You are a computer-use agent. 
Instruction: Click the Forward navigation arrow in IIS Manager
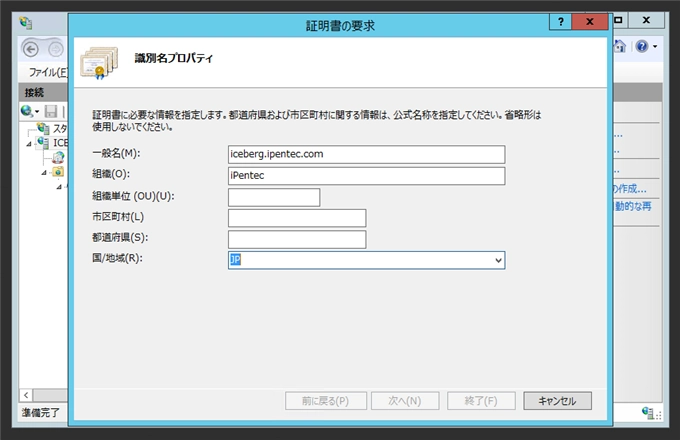56,50
